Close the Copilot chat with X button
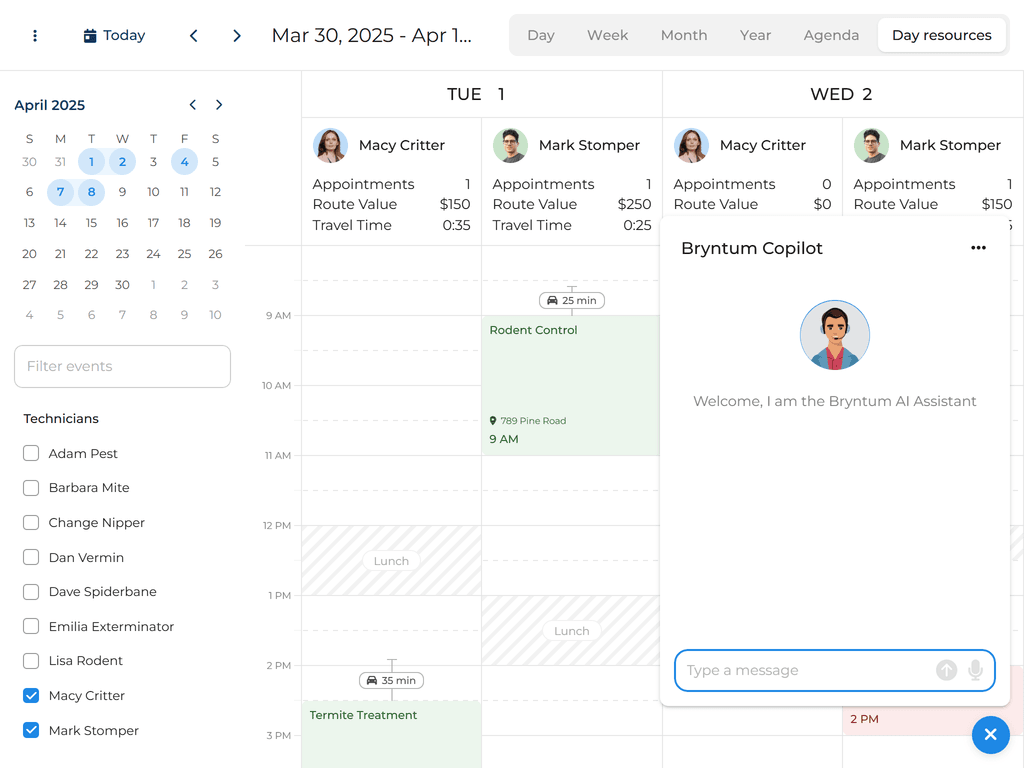 coord(990,735)
